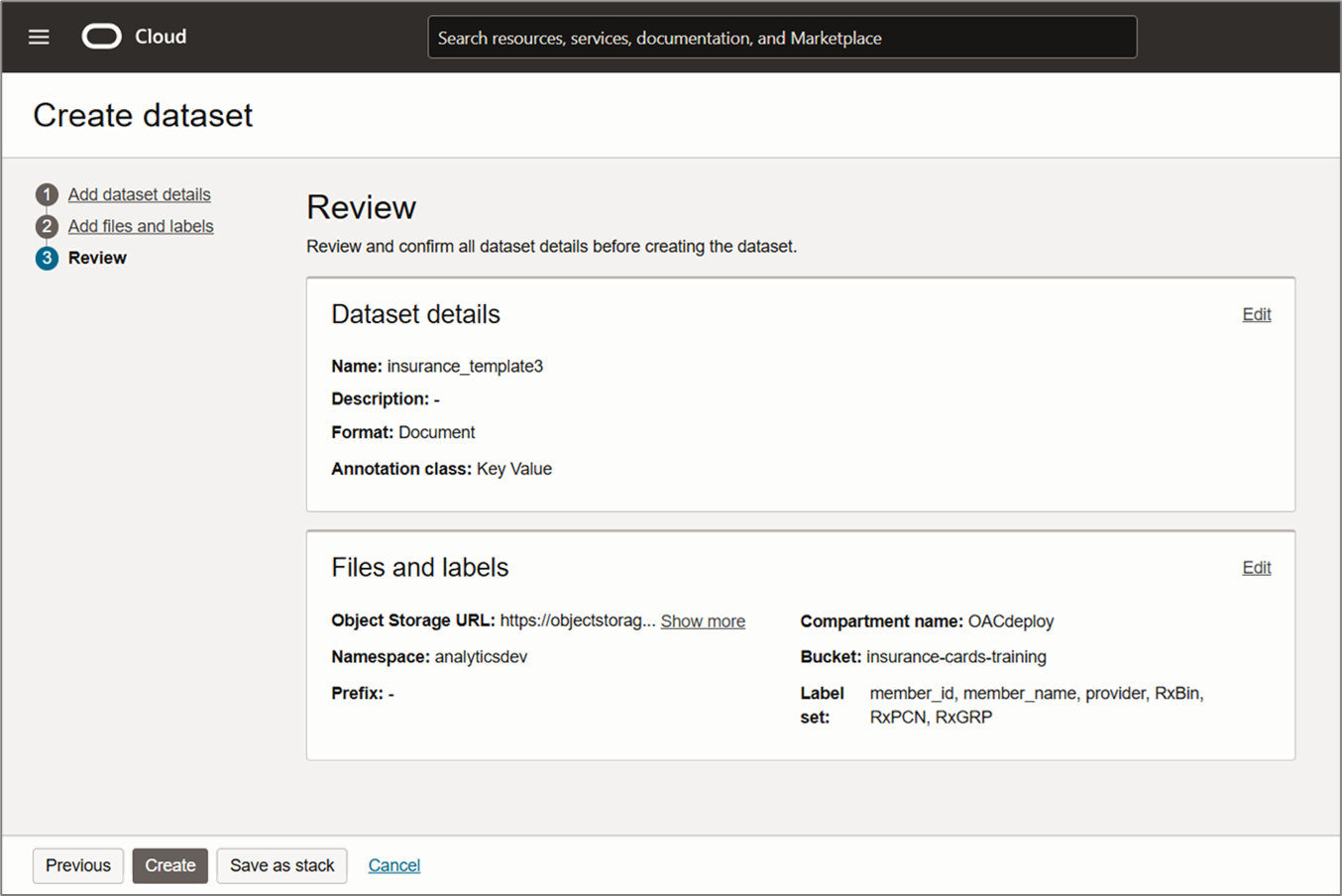Image resolution: width=1342 pixels, height=896 pixels.
Task: Edit the Files and labels section
Action: (1256, 567)
